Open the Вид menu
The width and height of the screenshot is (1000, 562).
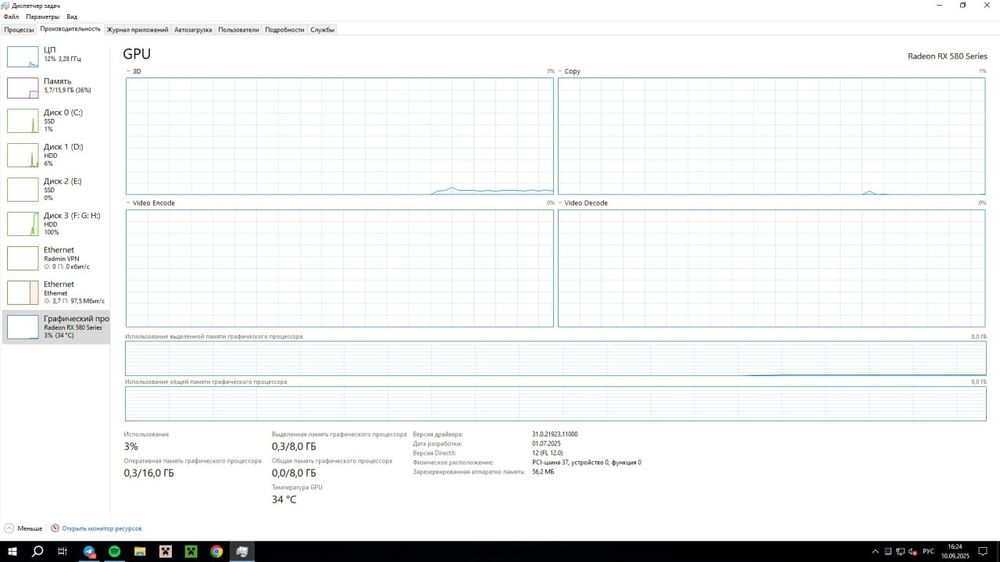pyautogui.click(x=71, y=17)
